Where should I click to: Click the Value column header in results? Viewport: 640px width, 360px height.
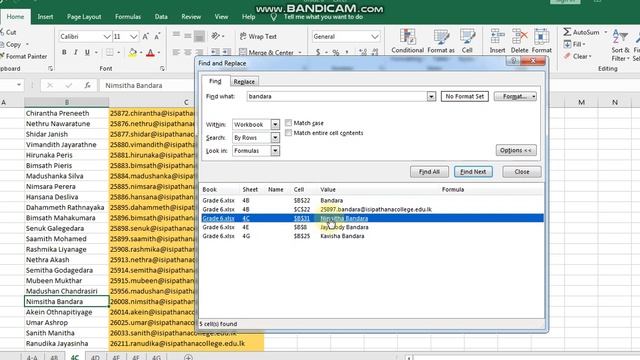[328, 189]
